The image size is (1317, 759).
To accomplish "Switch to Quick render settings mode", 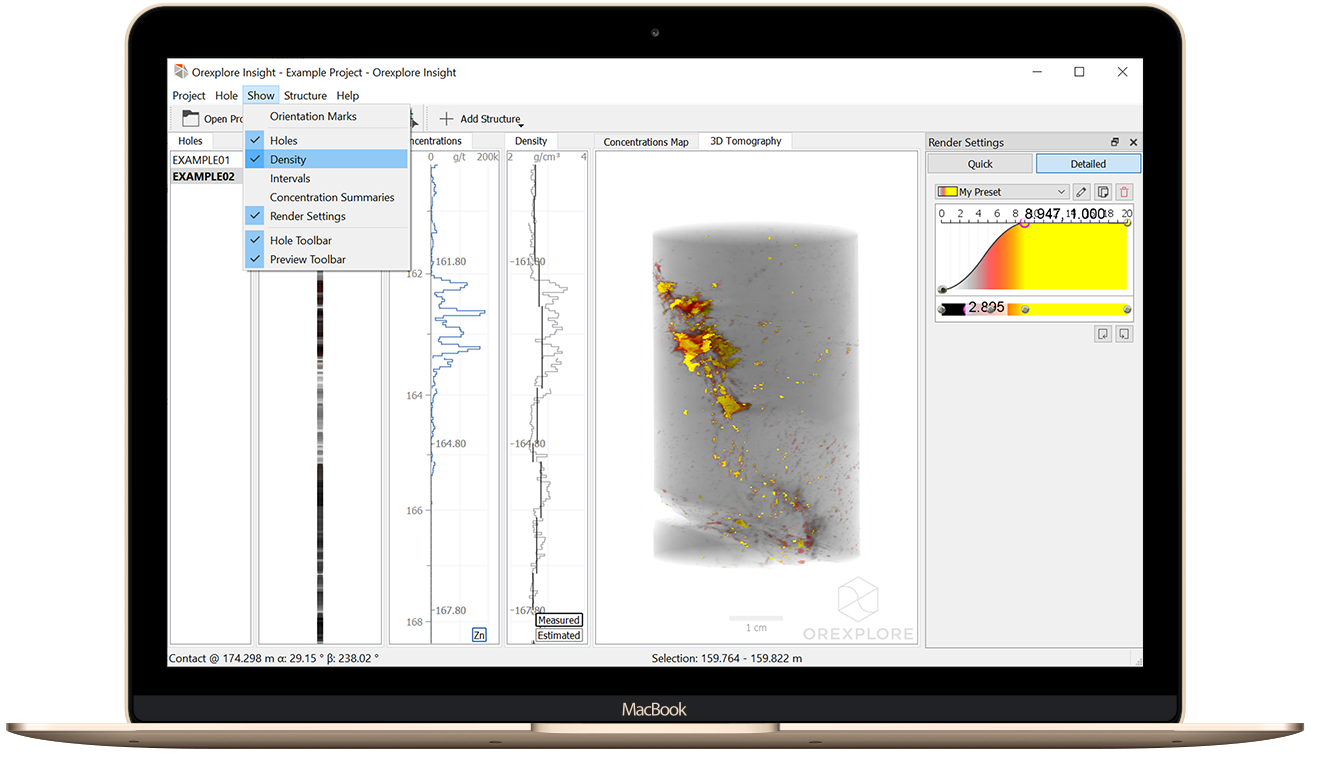I will (979, 163).
